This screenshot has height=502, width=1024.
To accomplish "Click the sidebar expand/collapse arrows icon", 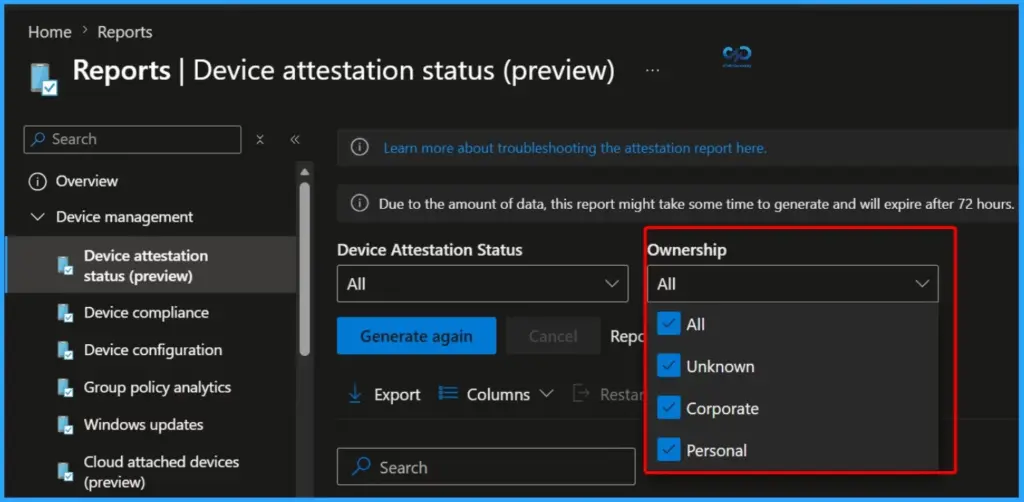I will coord(260,139).
